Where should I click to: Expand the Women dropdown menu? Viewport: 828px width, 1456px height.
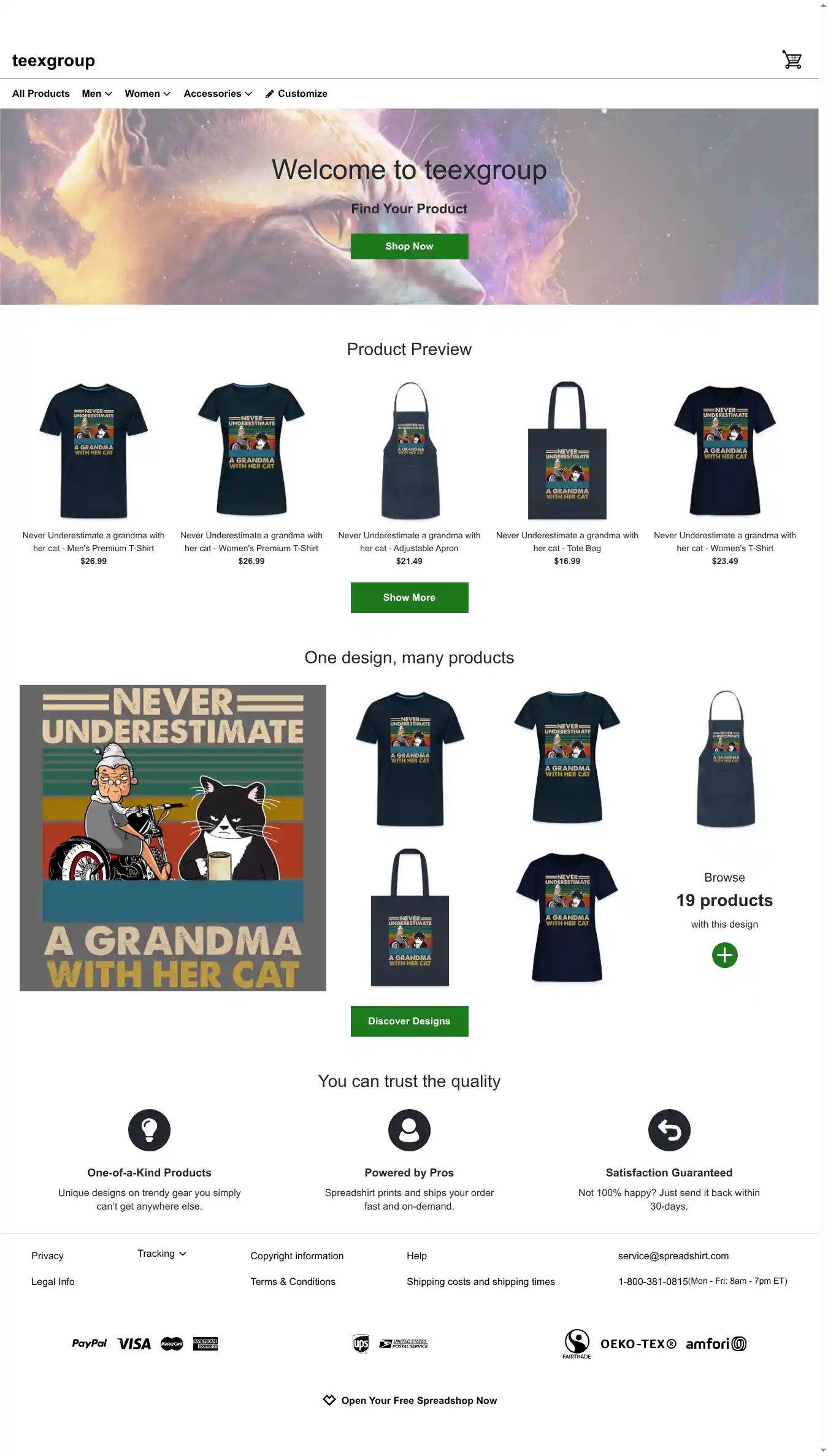148,94
